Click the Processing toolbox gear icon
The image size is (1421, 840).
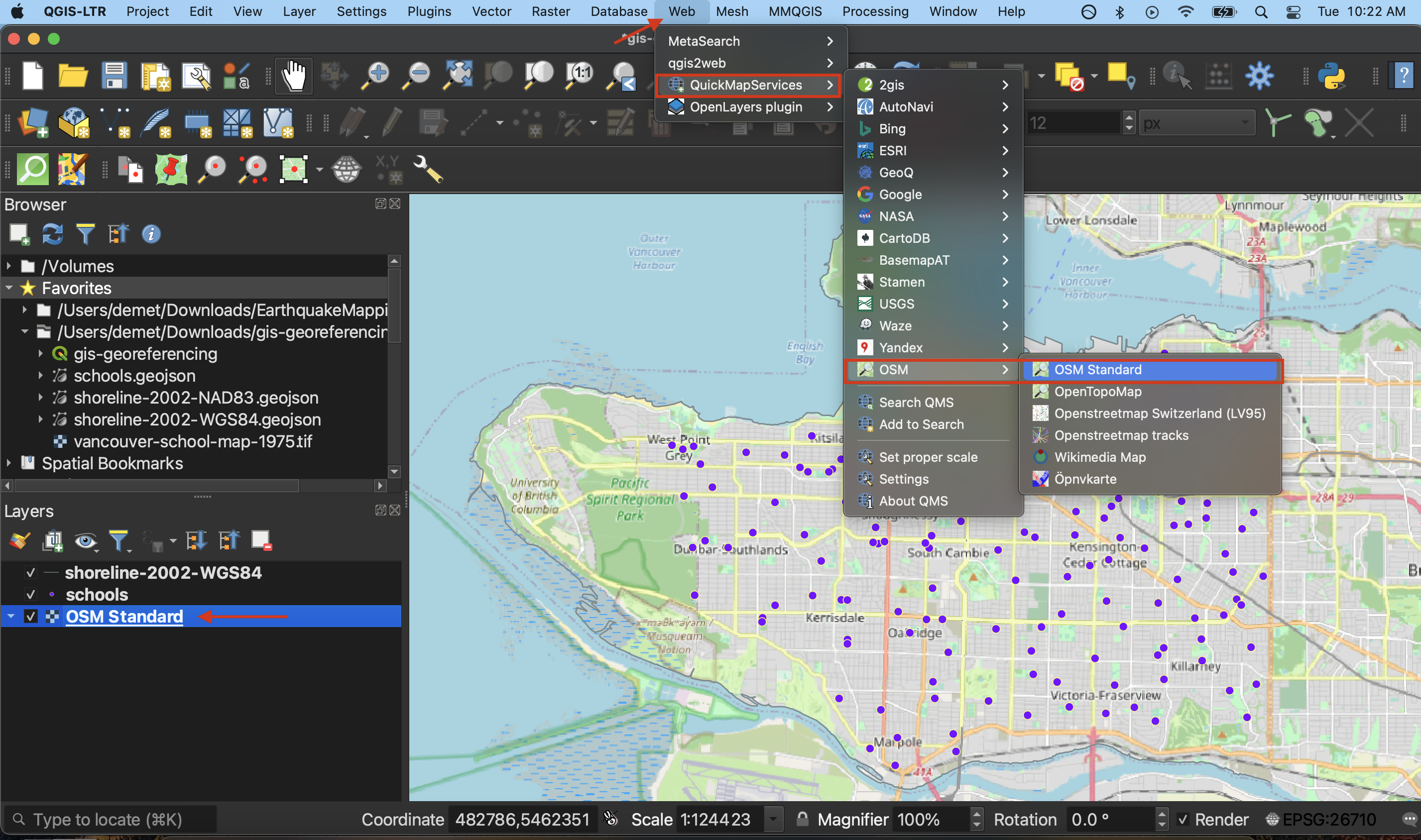pyautogui.click(x=1259, y=76)
